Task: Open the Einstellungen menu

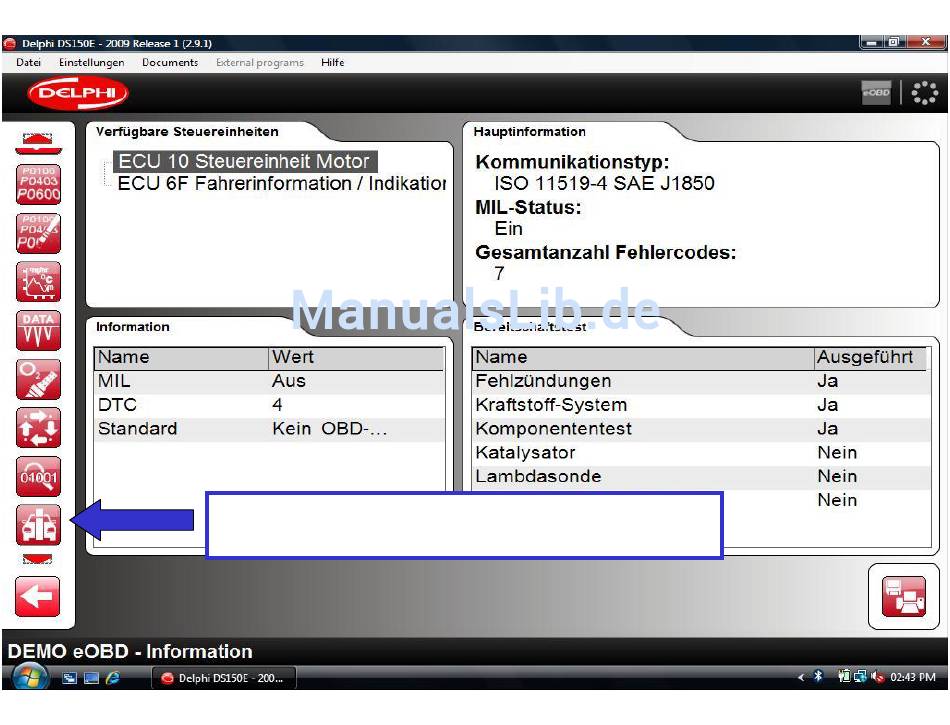Action: click(x=91, y=62)
